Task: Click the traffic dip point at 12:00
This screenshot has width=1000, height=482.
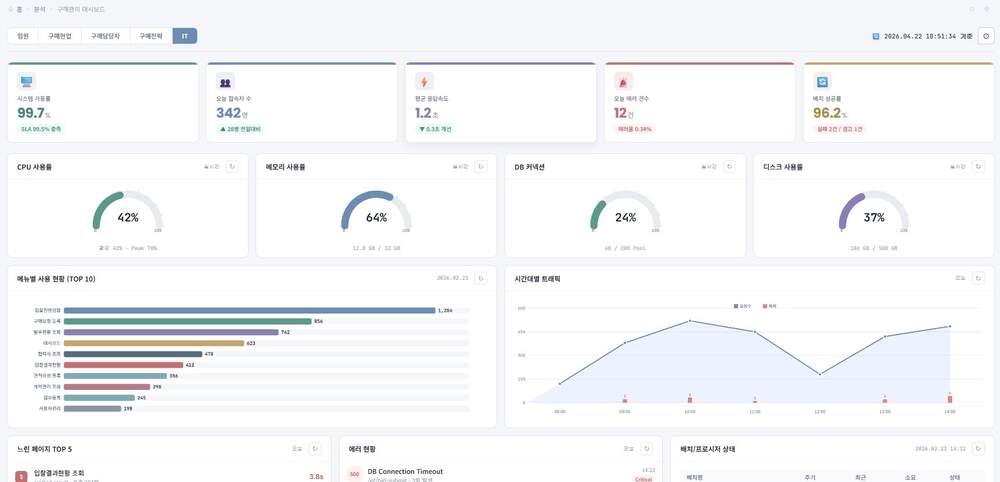Action: coord(820,374)
